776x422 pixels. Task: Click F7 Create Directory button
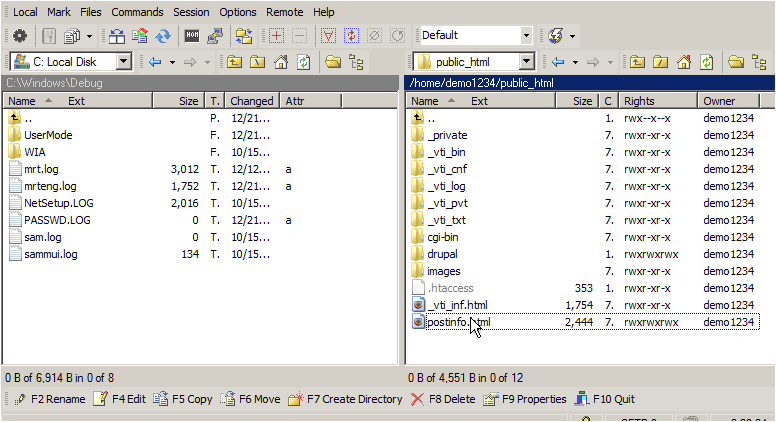point(345,399)
